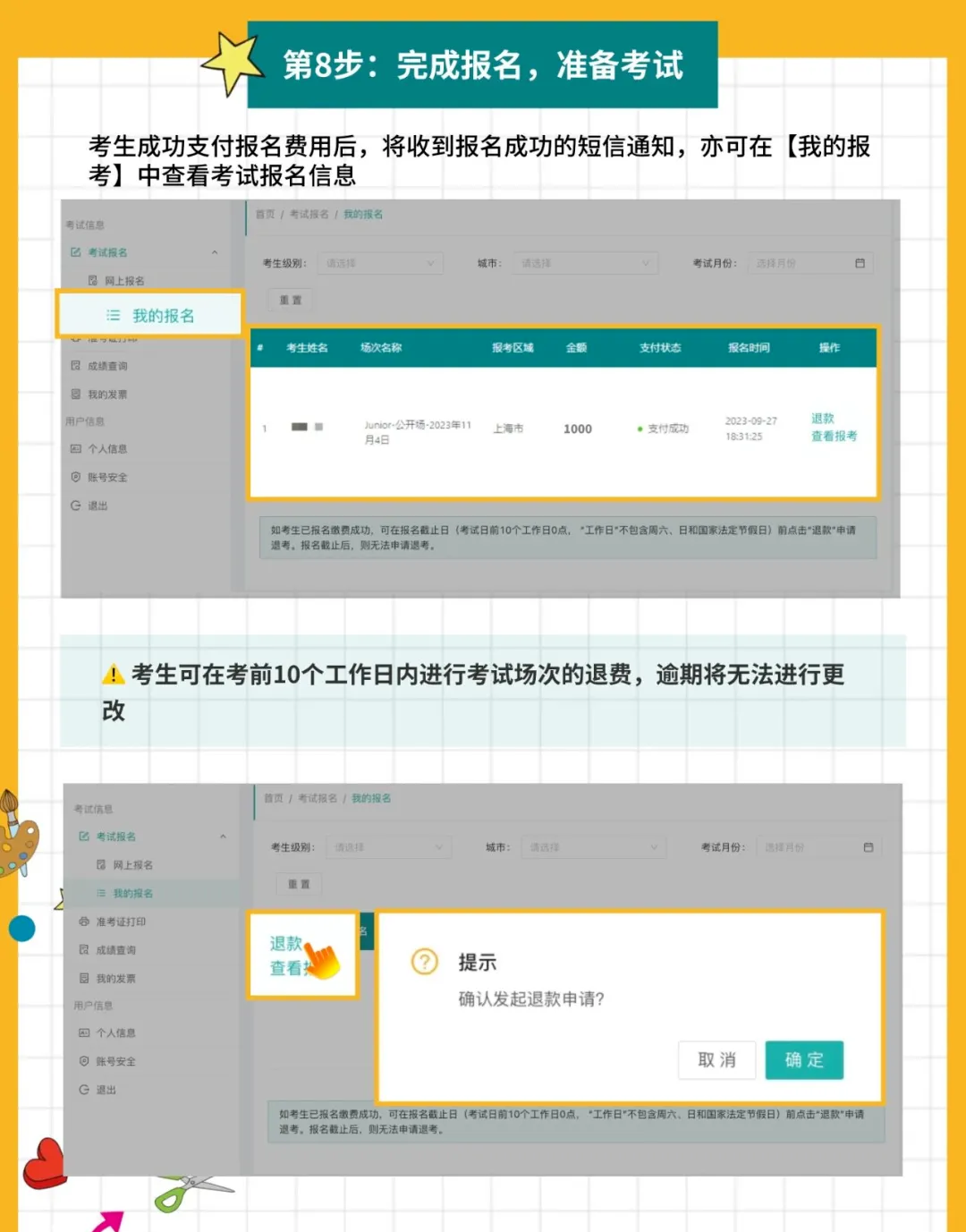966x1232 pixels.
Task: Click the 退出 logout icon in the registration-list screenshot
Action: (x=76, y=506)
